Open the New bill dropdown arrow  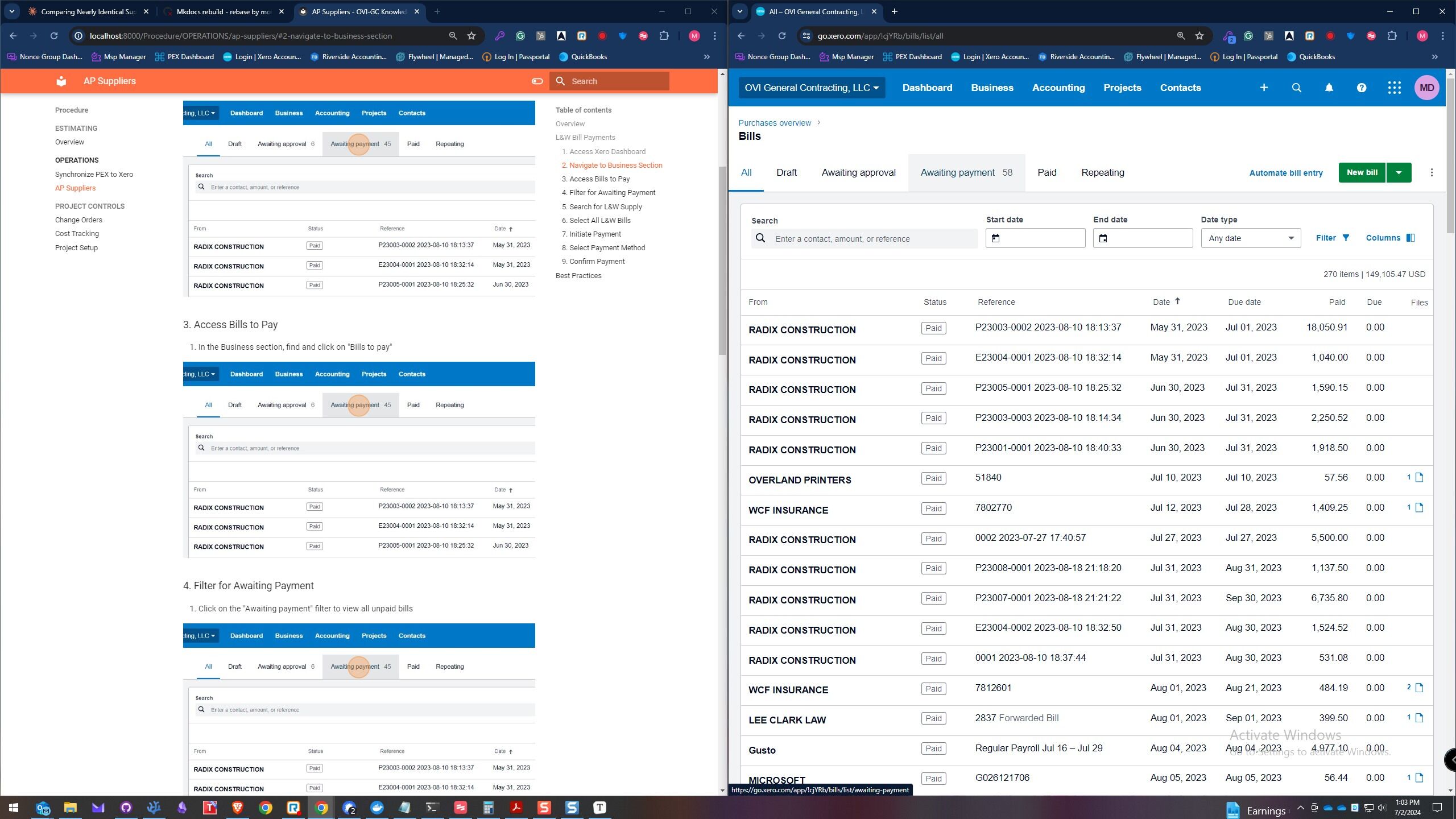click(x=1399, y=172)
